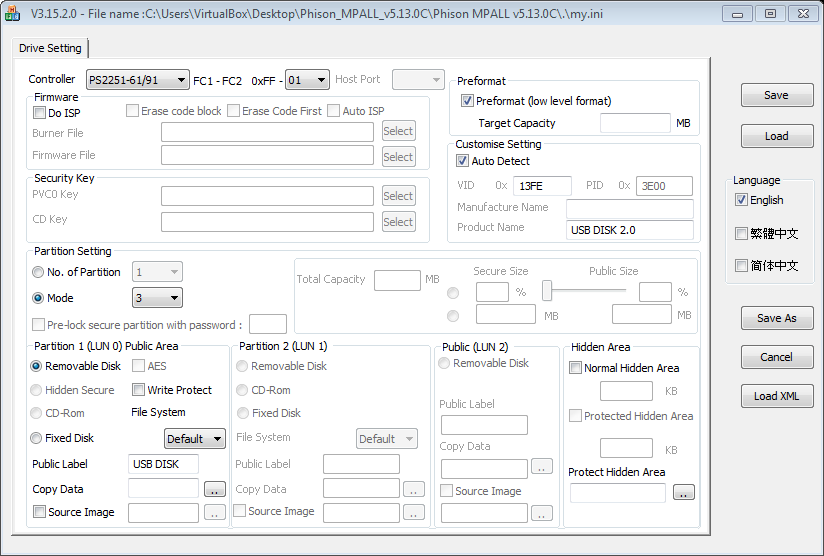Open the No. of Partition dropdown

(x=158, y=272)
